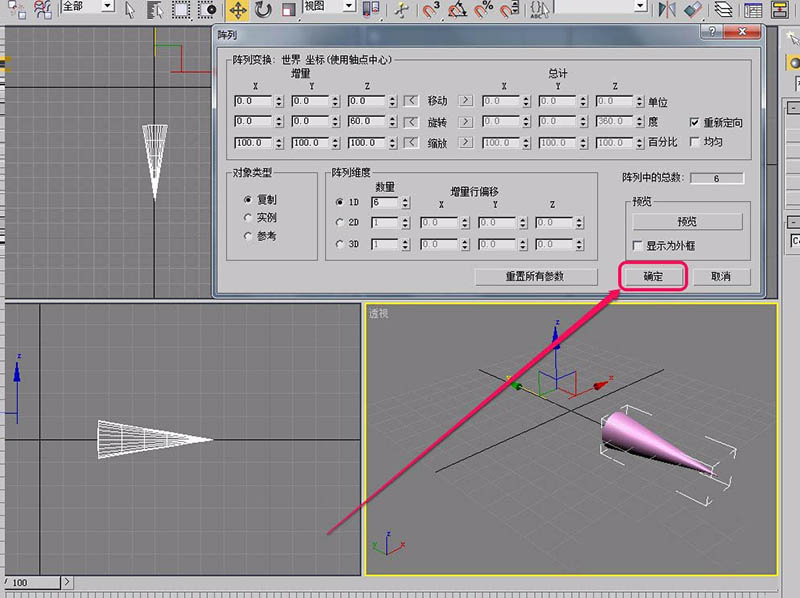Viewport: 800px width, 598px height.
Task: Toggle the 3D Snaps icon
Action: tap(432, 10)
